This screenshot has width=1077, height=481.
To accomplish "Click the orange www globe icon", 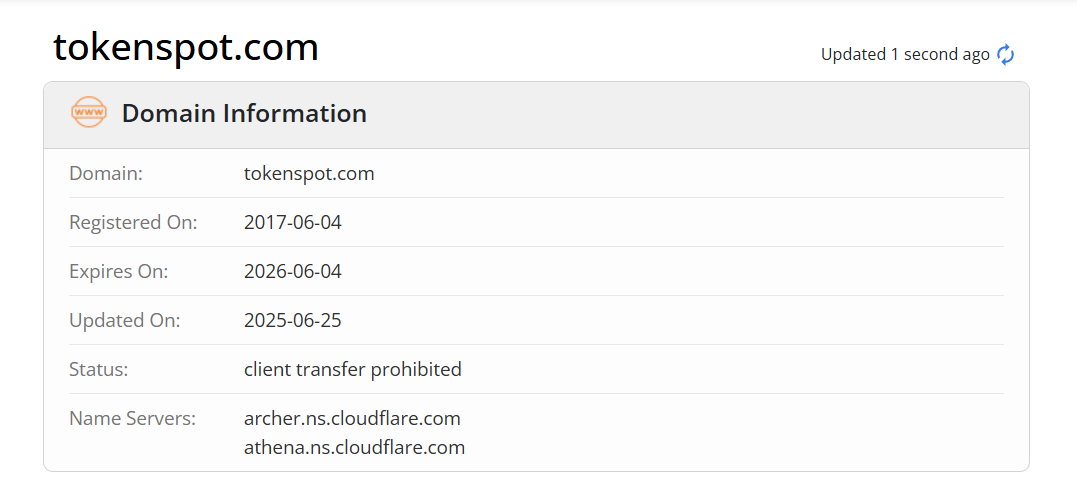I will tap(89, 113).
